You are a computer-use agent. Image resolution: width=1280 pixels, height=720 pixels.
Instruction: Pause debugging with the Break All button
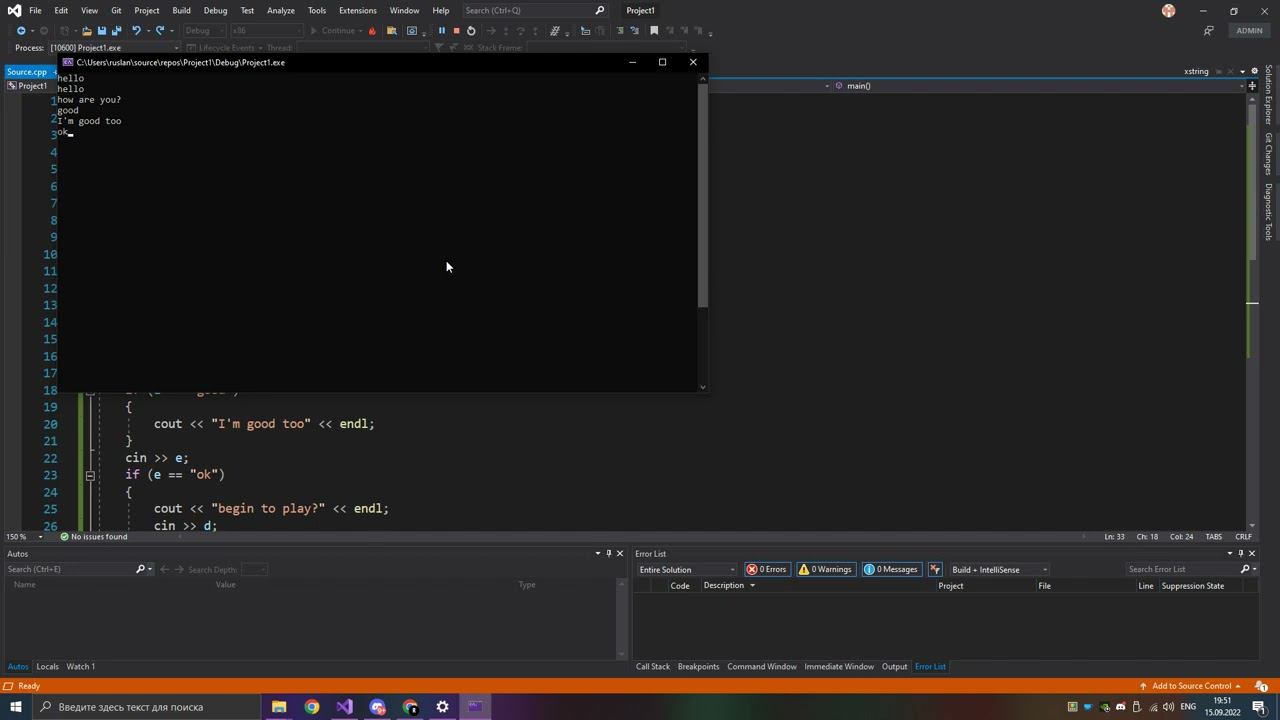point(442,30)
